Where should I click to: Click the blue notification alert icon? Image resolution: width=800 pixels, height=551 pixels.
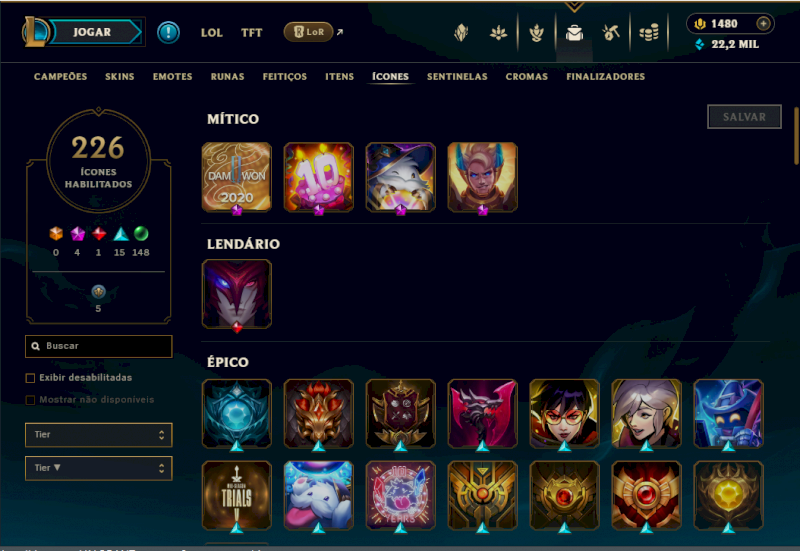(168, 33)
